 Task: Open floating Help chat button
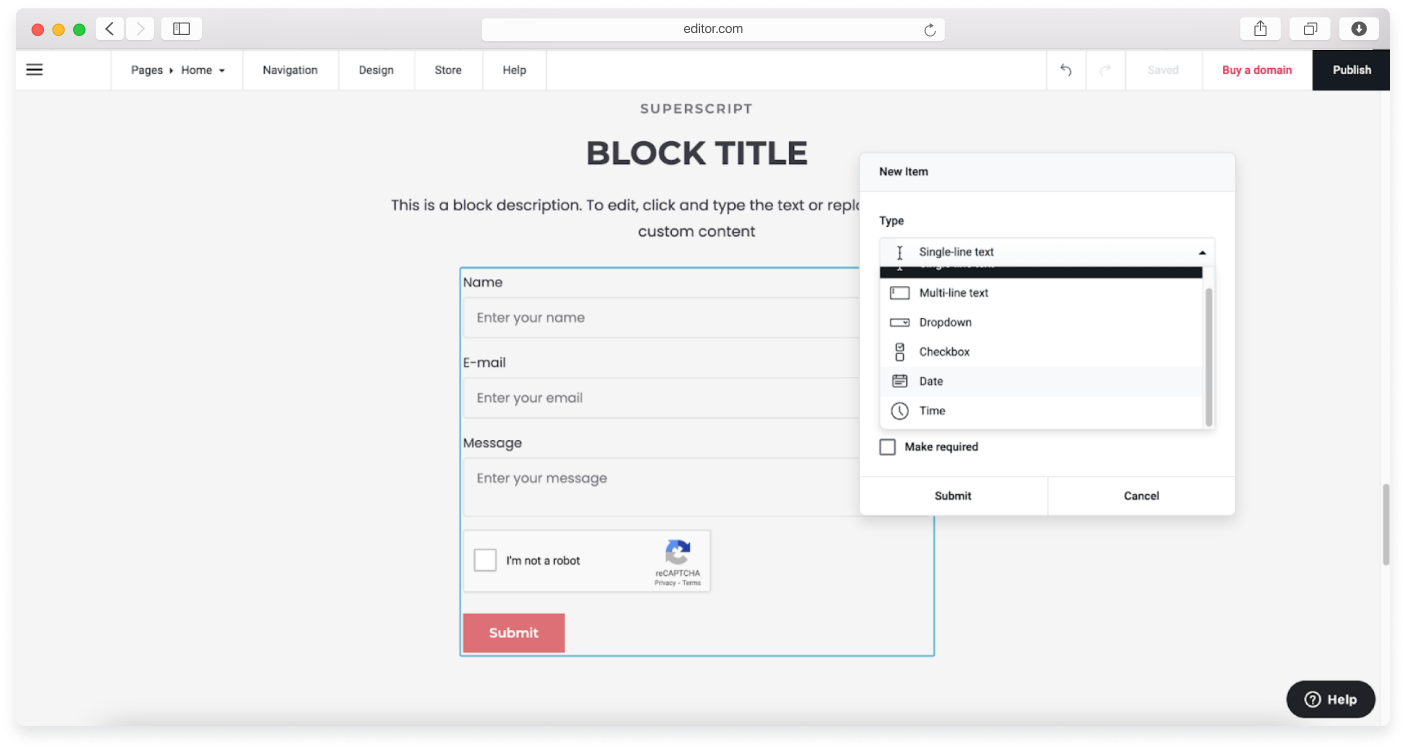click(1331, 699)
